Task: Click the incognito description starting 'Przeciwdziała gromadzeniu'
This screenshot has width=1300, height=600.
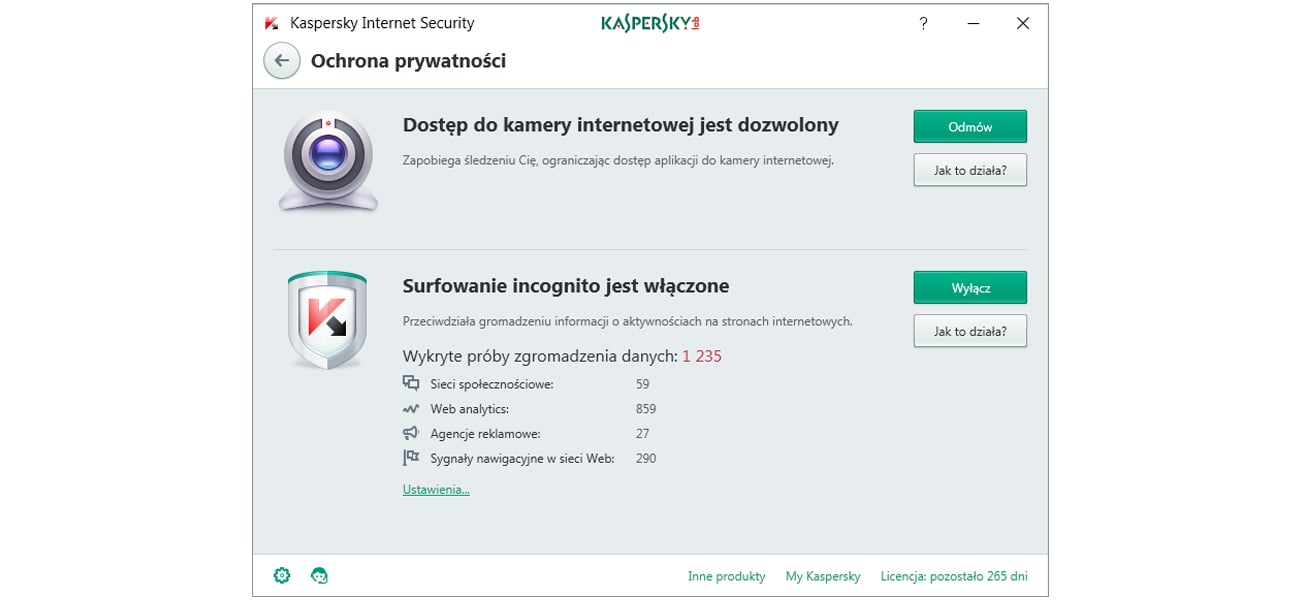Action: coord(627,321)
